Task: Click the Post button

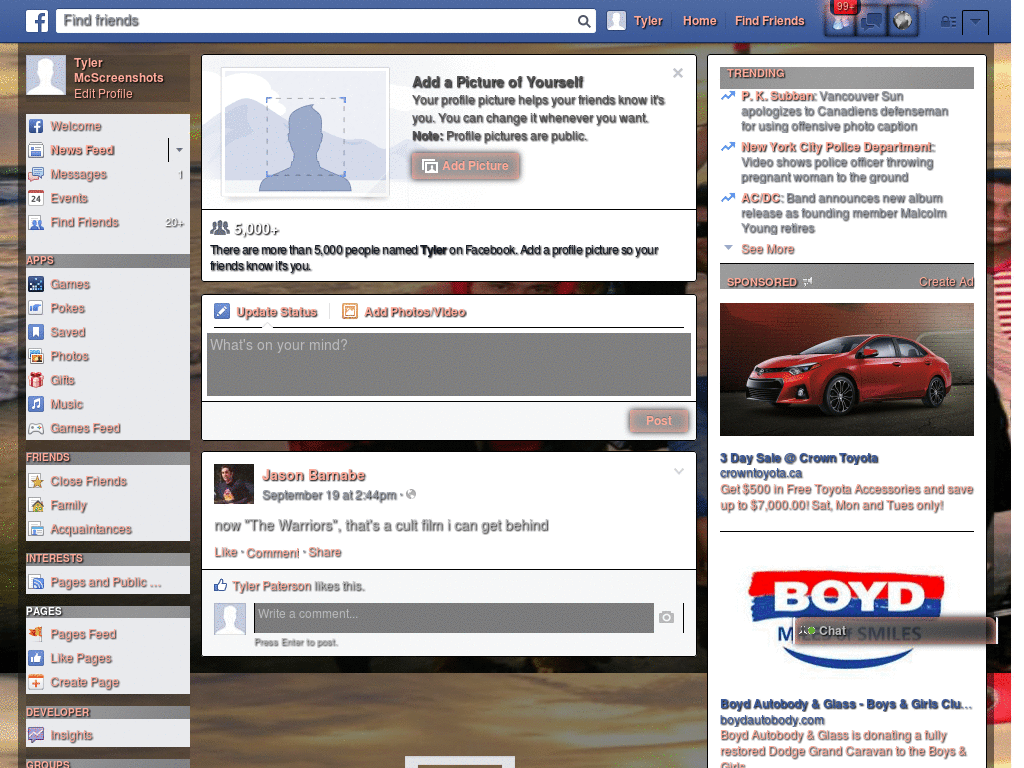Action: (659, 421)
